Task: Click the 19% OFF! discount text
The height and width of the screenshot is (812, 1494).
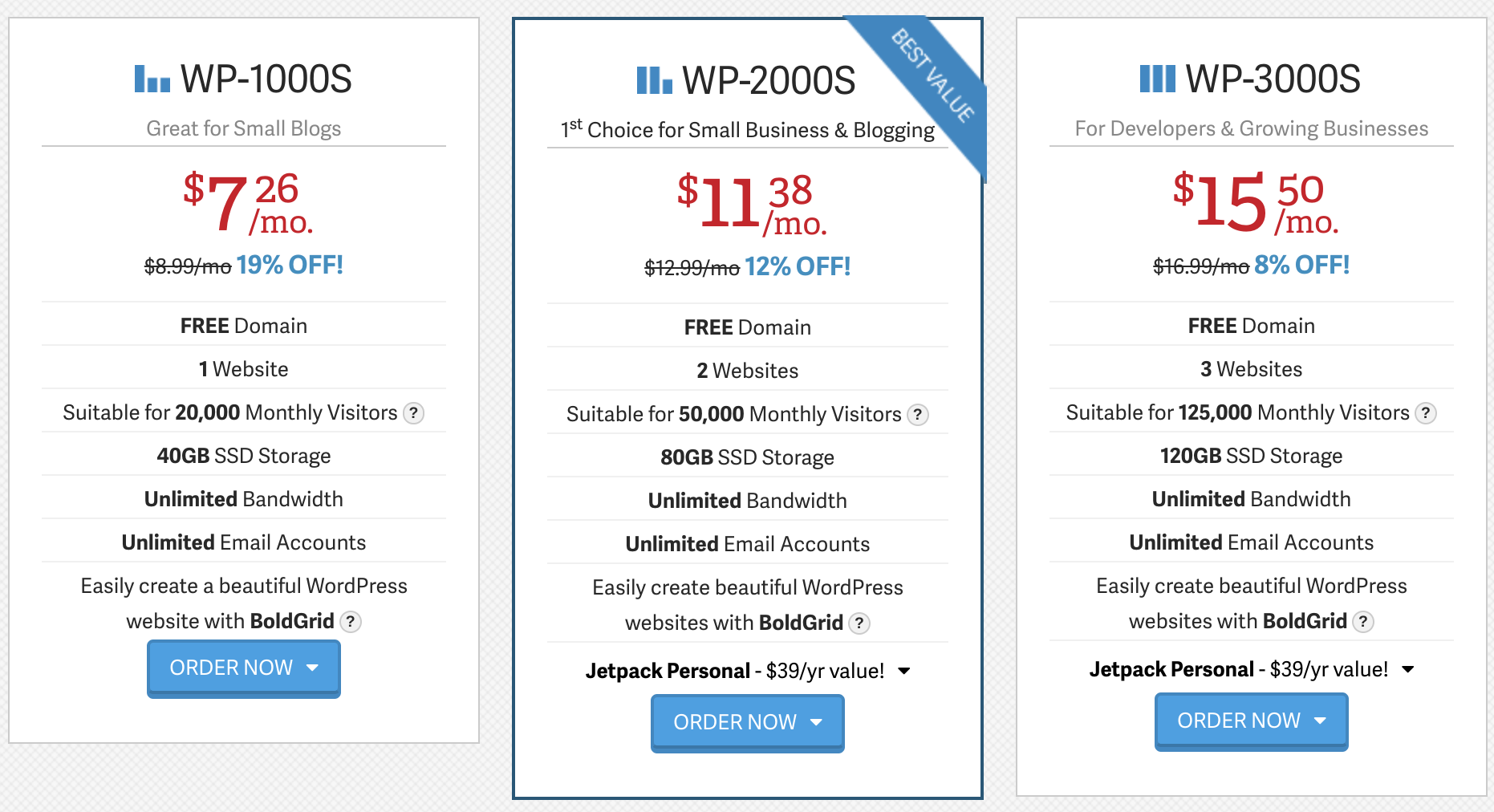Action: [x=290, y=265]
